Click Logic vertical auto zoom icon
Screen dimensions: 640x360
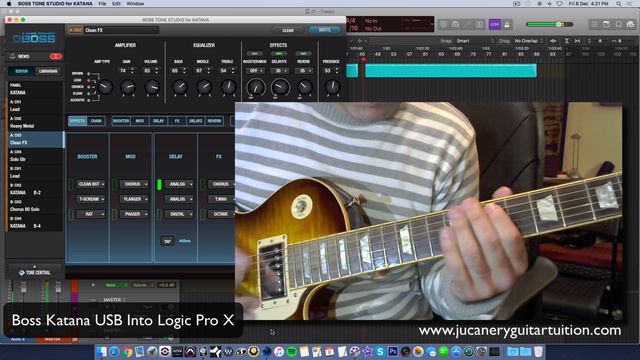coord(567,41)
